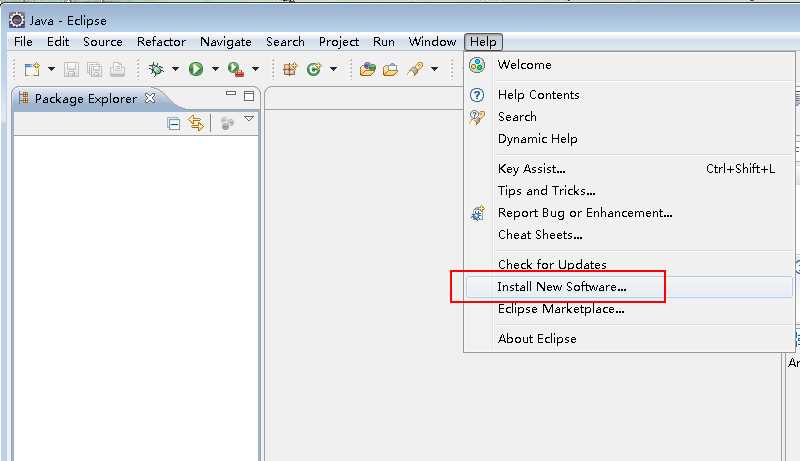The image size is (800, 461).
Task: Click the greyed-out Package Explorer toolbar icon
Action: (227, 123)
